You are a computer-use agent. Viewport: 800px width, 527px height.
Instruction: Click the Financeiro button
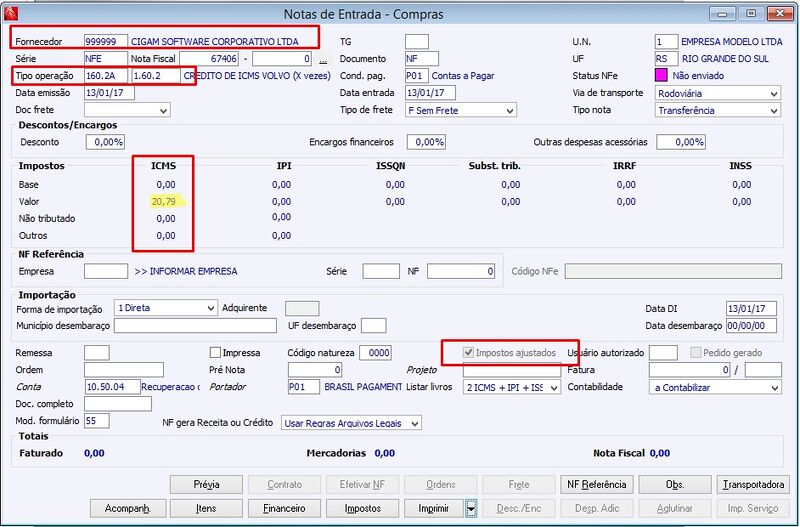point(284,508)
